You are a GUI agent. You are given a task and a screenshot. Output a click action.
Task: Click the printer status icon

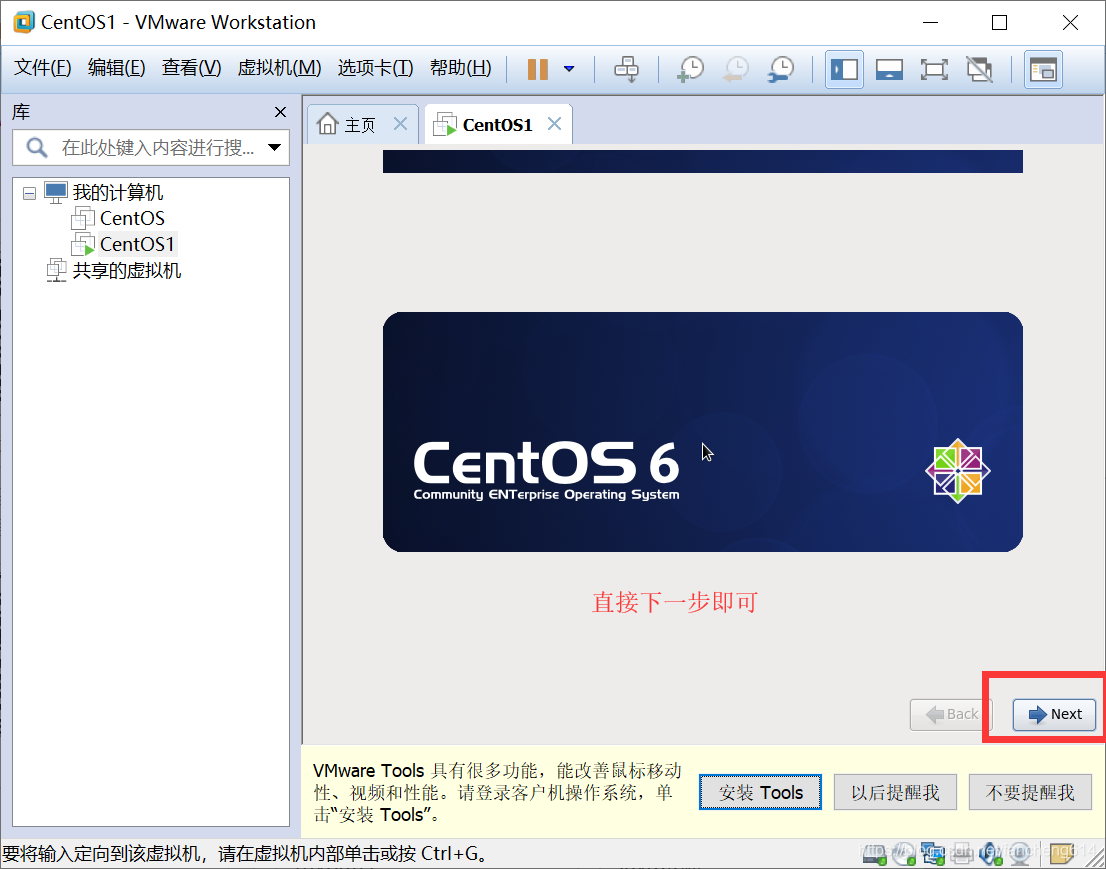[962, 853]
